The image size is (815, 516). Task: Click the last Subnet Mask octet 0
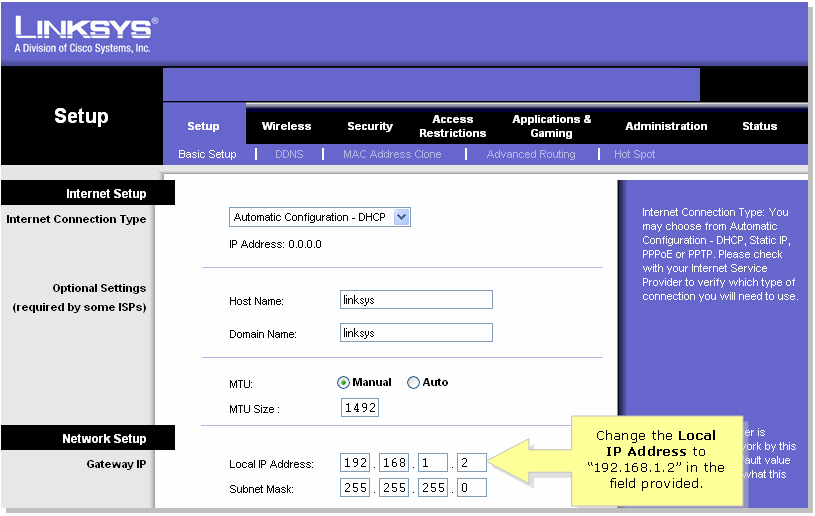coord(471,488)
